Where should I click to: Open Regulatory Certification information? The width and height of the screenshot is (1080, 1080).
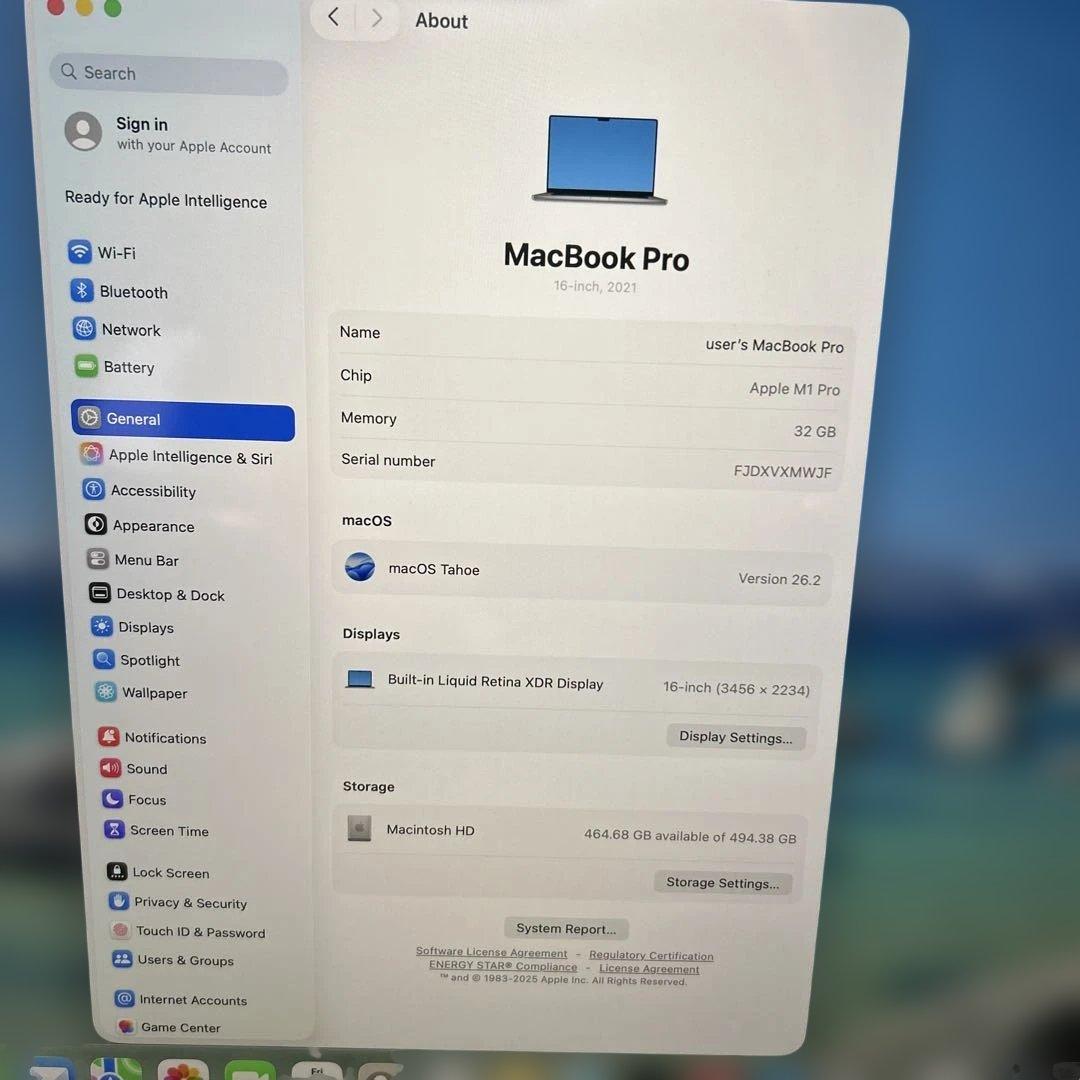pos(651,955)
